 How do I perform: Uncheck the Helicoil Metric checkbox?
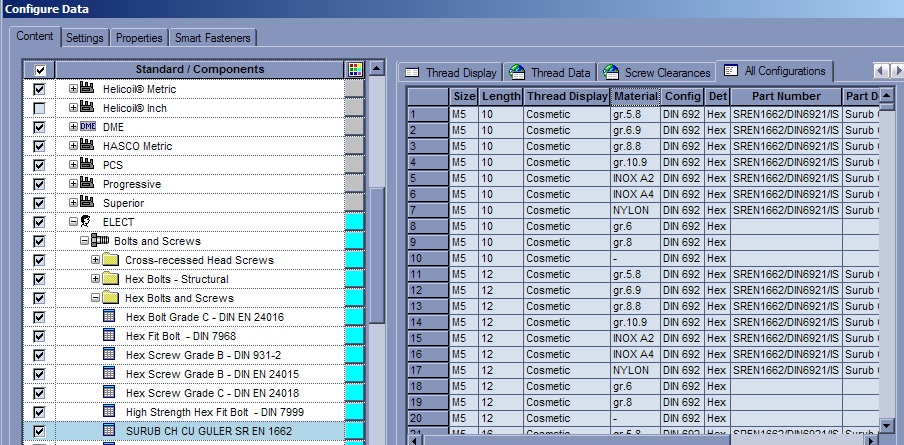(x=39, y=89)
